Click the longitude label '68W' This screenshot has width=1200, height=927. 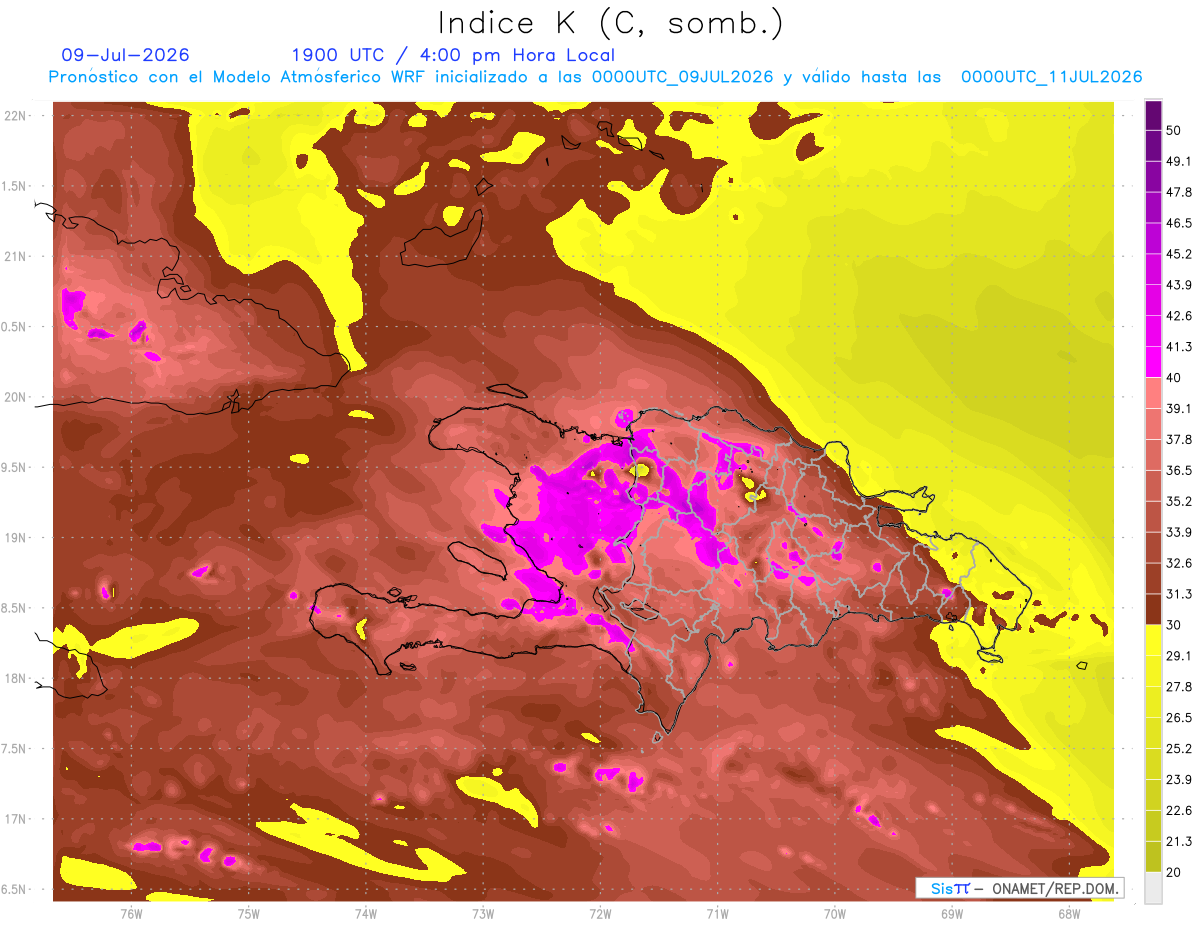[x=1069, y=913]
